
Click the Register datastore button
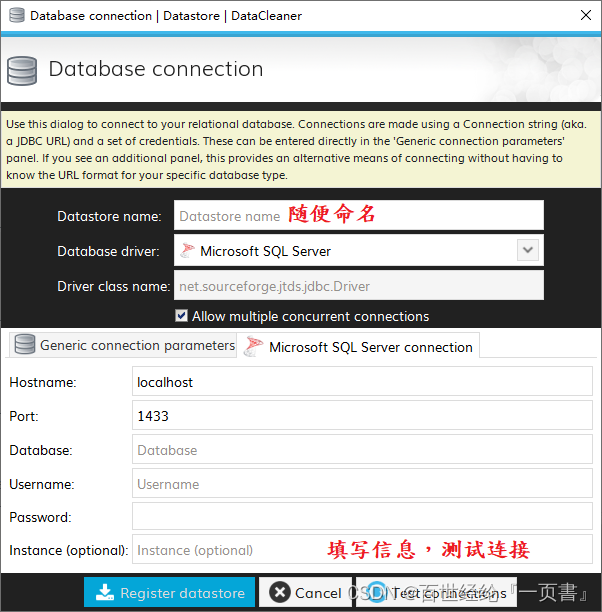coord(169,592)
